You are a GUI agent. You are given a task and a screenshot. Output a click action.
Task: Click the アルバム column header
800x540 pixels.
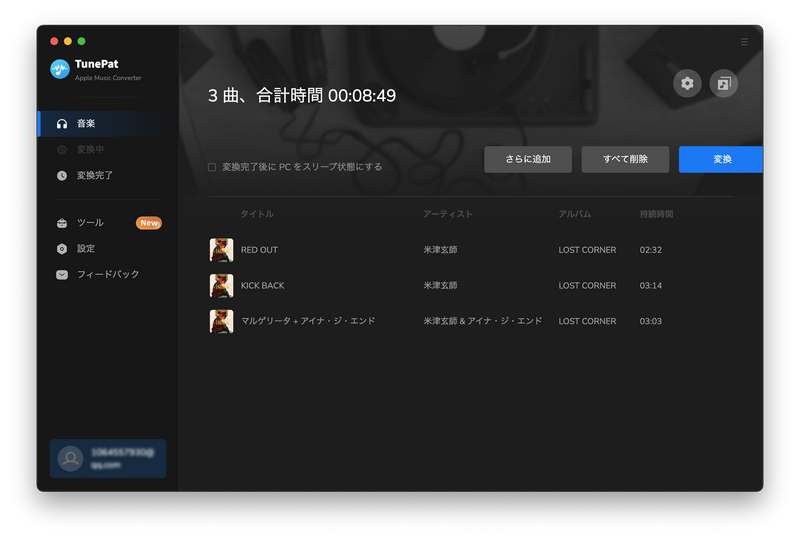tap(574, 214)
